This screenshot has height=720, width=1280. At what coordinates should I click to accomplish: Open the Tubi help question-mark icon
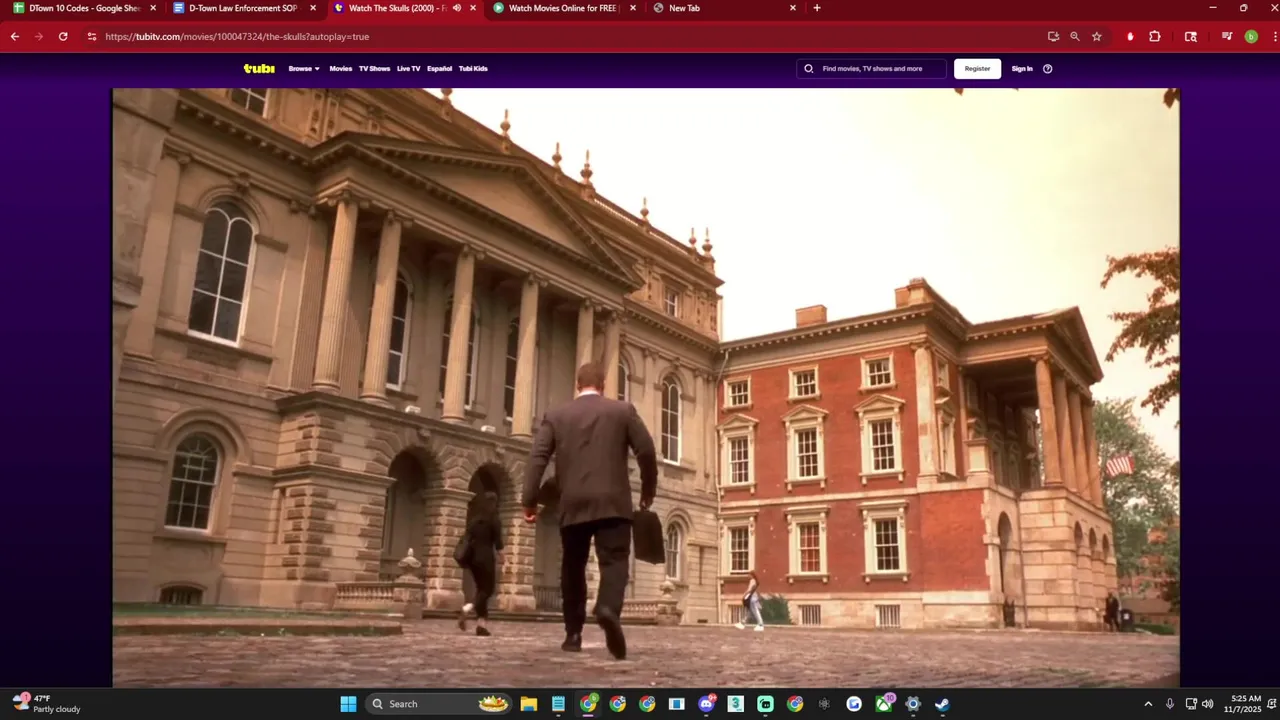1048,69
